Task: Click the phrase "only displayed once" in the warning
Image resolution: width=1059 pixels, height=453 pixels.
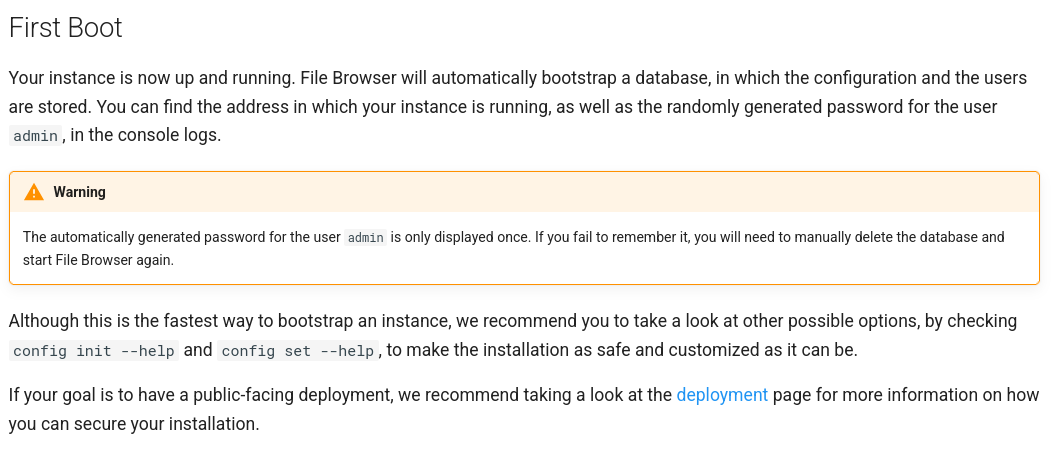Action: pyautogui.click(x=470, y=238)
